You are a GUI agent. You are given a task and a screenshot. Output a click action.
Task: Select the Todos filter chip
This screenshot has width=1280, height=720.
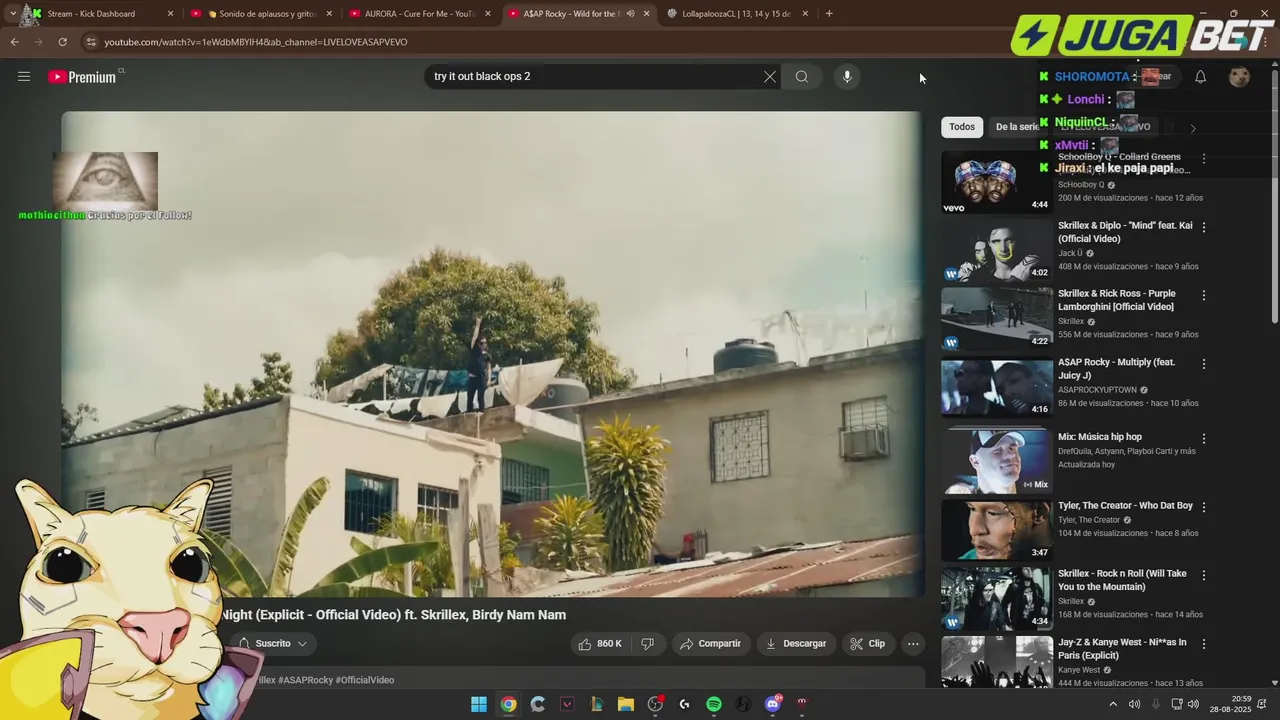coord(962,127)
